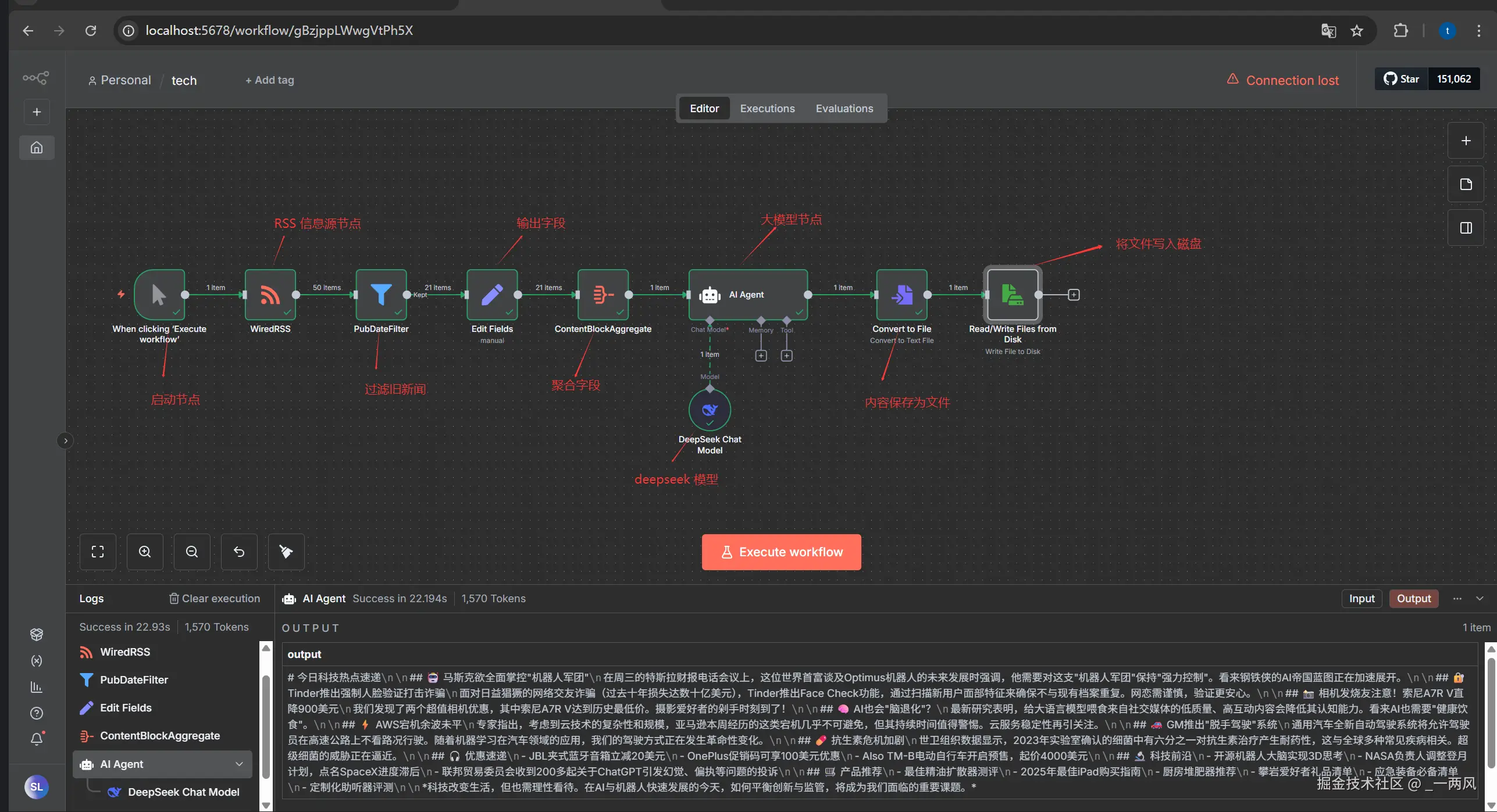Screen dimensions: 1497x812
Task: Click the Edit Fields pencil node
Action: (x=492, y=295)
